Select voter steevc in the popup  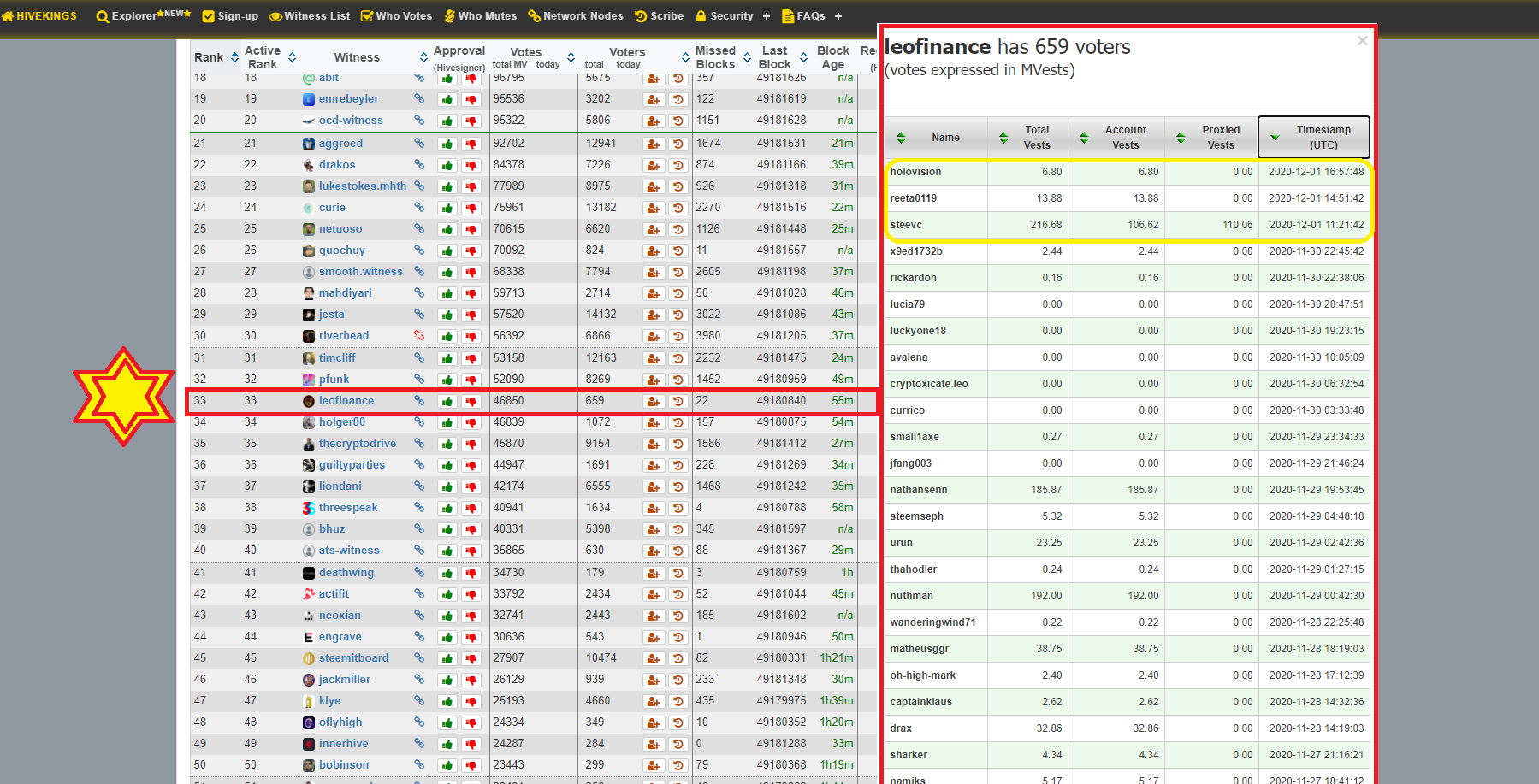[906, 225]
